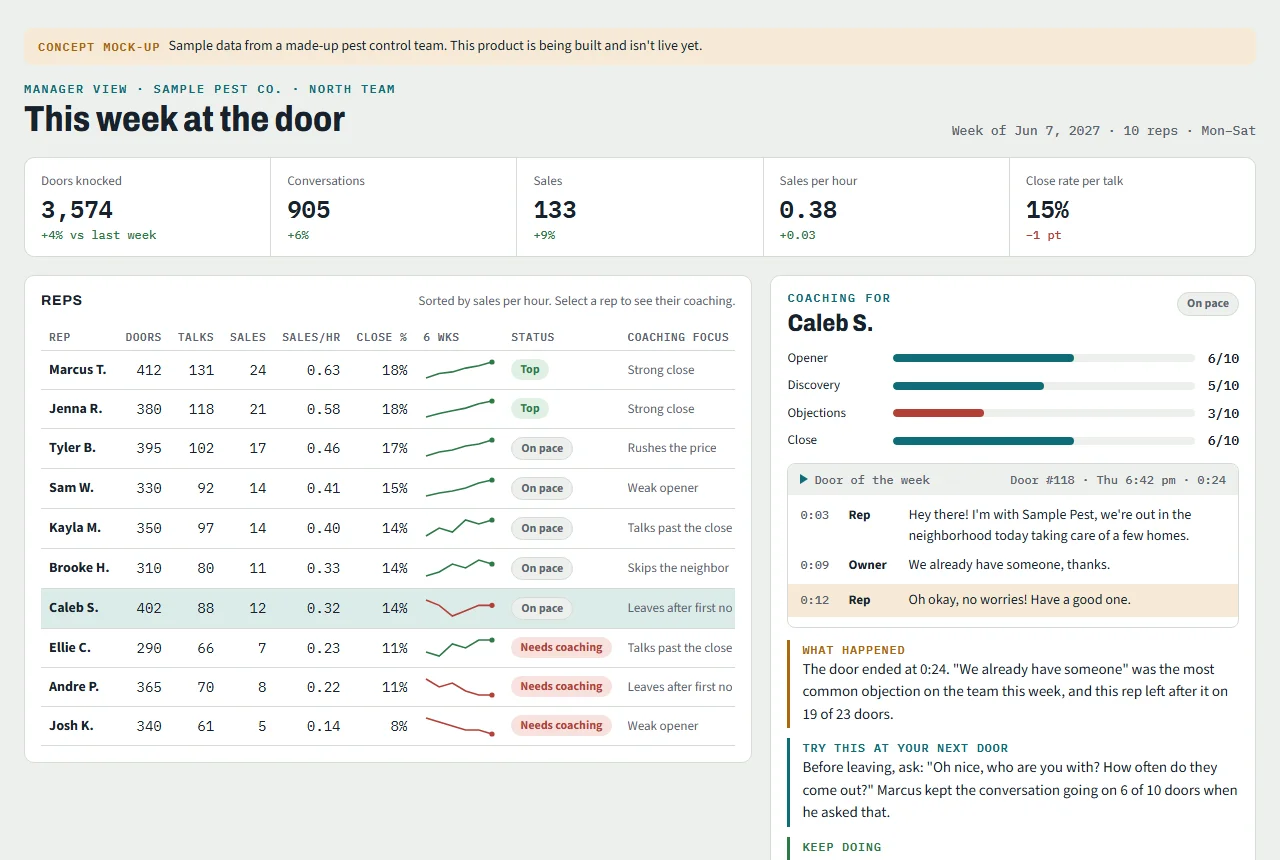Click the SALES/HR column header
1280x860 pixels.
[311, 337]
